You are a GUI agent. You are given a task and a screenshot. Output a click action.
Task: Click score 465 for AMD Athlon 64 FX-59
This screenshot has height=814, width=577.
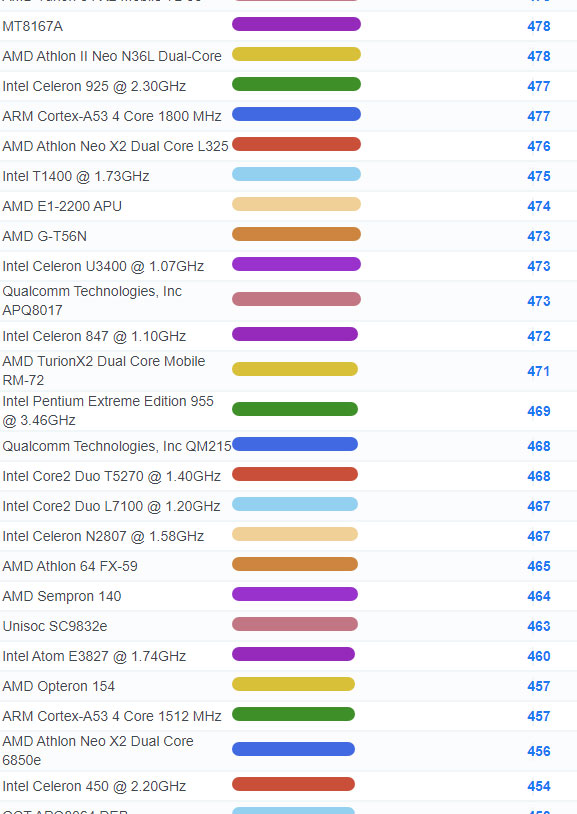point(539,566)
